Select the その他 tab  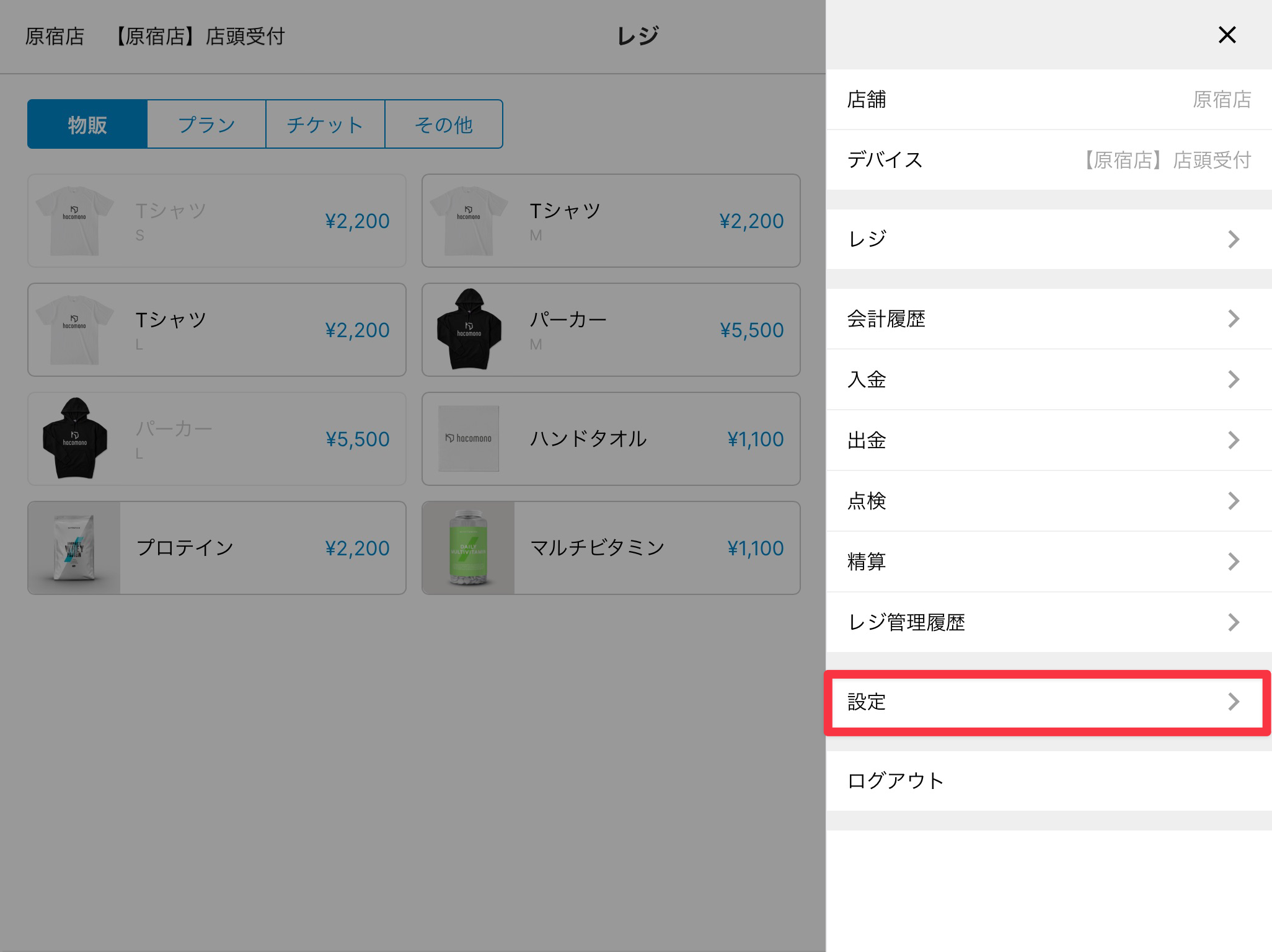click(443, 125)
